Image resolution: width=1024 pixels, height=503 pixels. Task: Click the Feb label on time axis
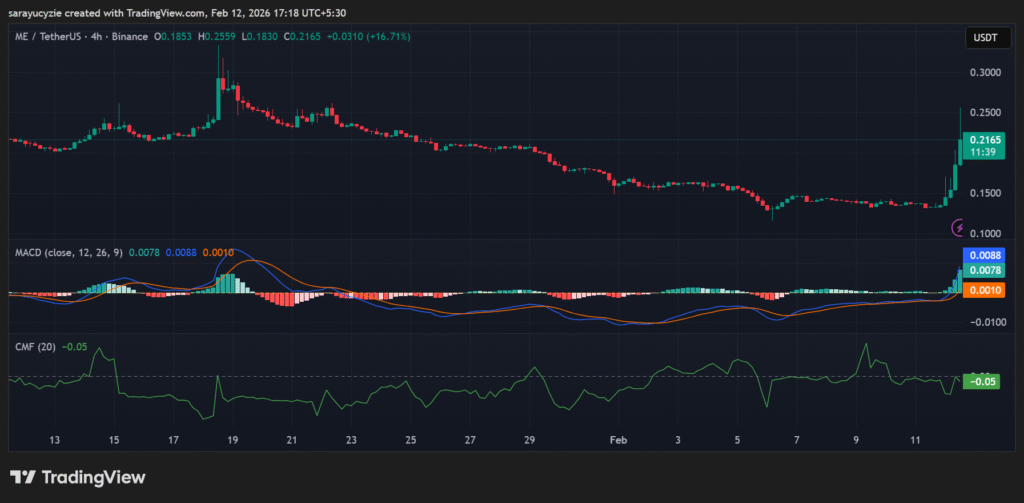pyautogui.click(x=617, y=440)
